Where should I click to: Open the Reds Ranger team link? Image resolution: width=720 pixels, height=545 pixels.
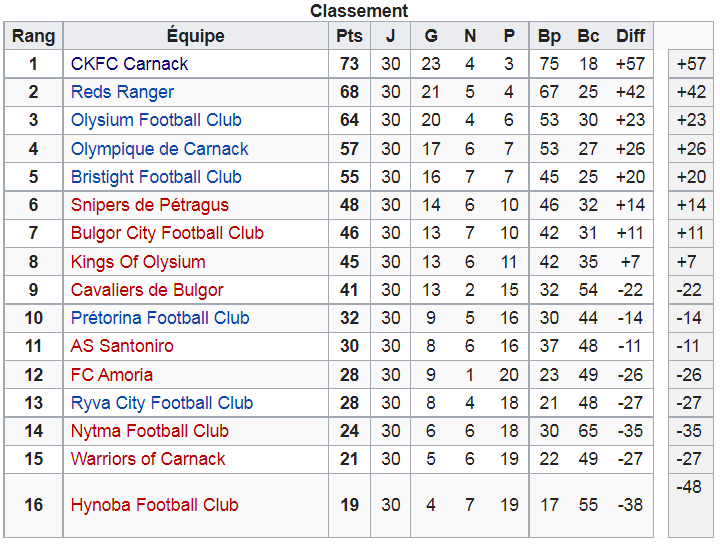(x=122, y=92)
